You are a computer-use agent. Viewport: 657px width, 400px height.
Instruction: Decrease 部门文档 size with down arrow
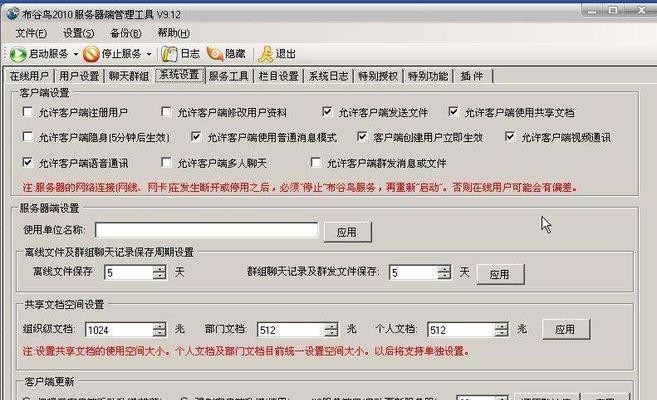331,334
